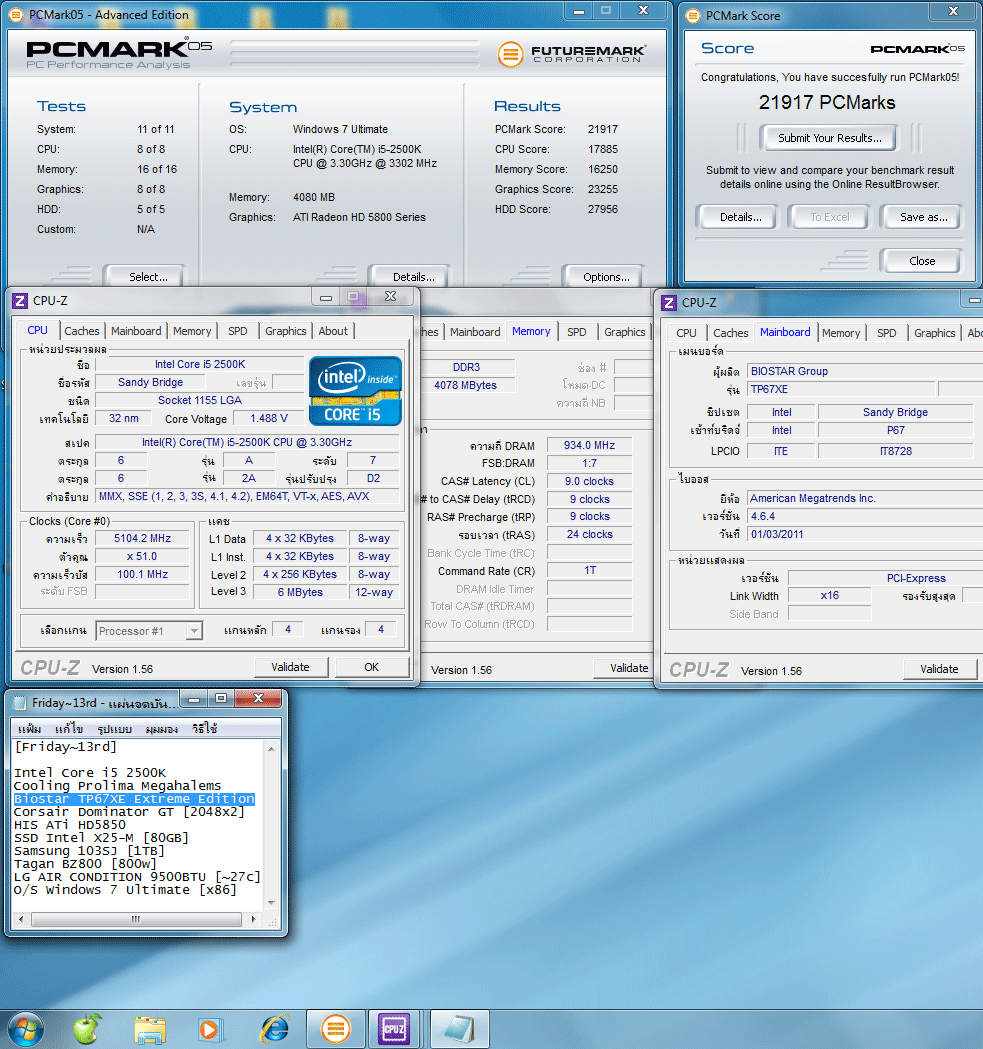Click the BIOS date 01/03/2011 field
This screenshot has width=983, height=1049.
863,534
